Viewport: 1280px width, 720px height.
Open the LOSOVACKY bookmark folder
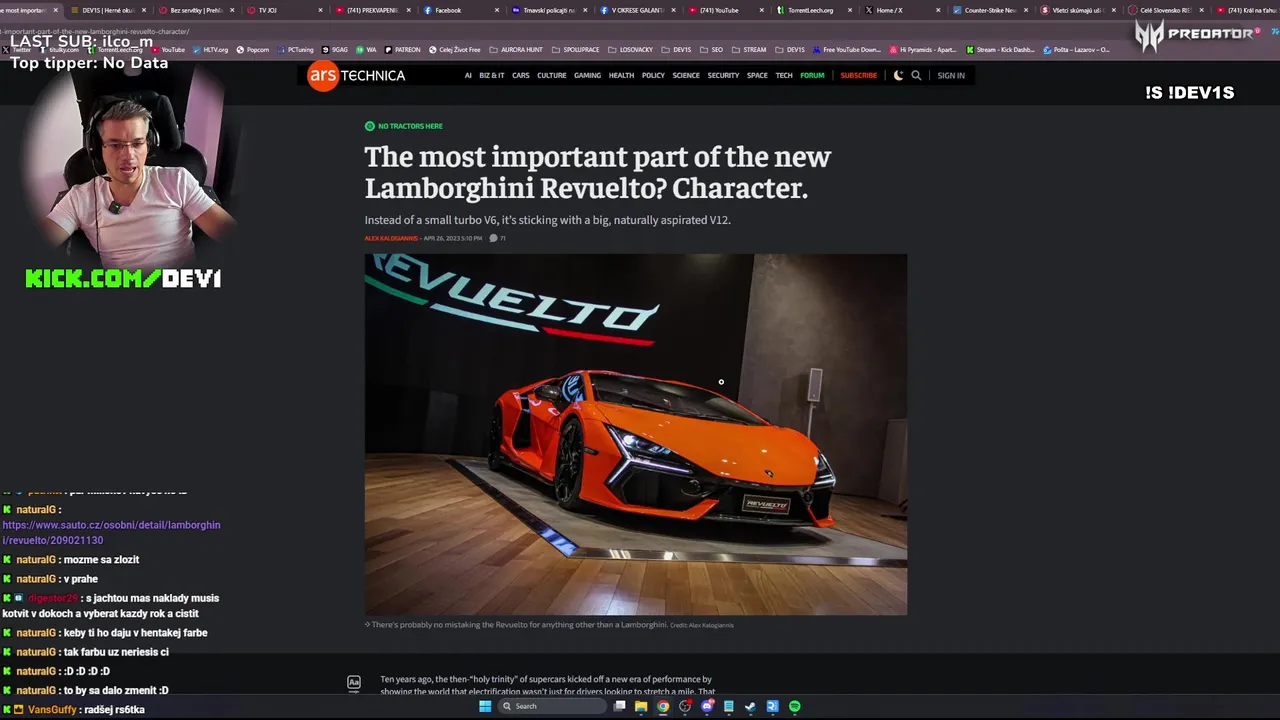[630, 49]
